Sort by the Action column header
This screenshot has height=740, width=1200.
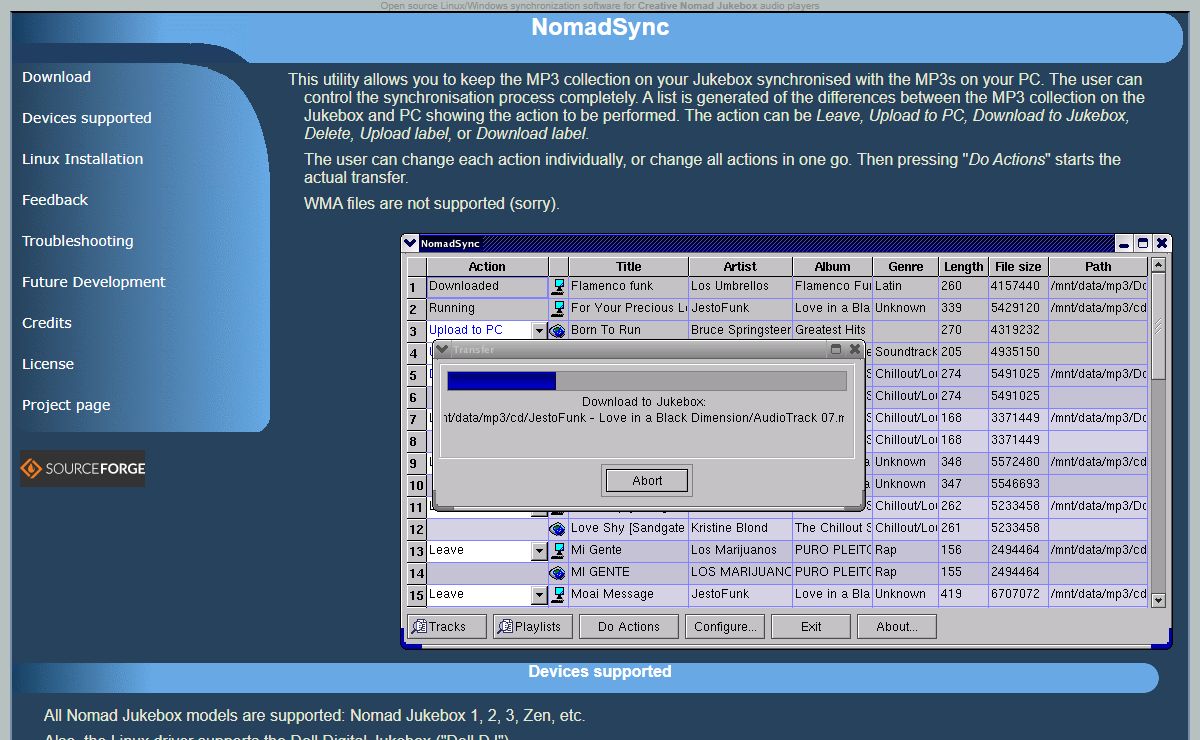pyautogui.click(x=487, y=267)
